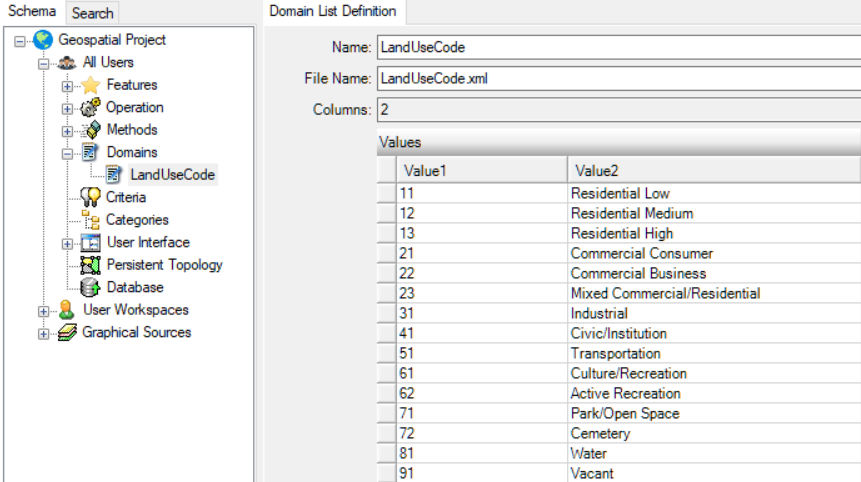Select the LandUseCode domain item
The width and height of the screenshot is (861, 482).
point(172,175)
